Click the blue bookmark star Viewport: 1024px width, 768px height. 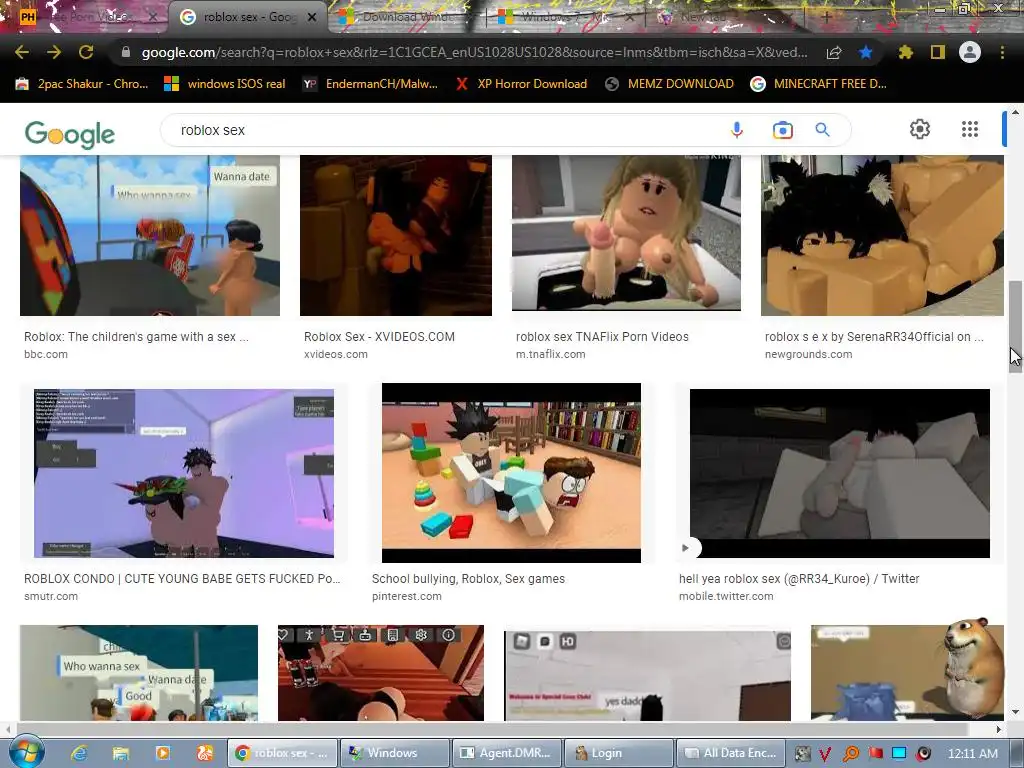point(866,52)
